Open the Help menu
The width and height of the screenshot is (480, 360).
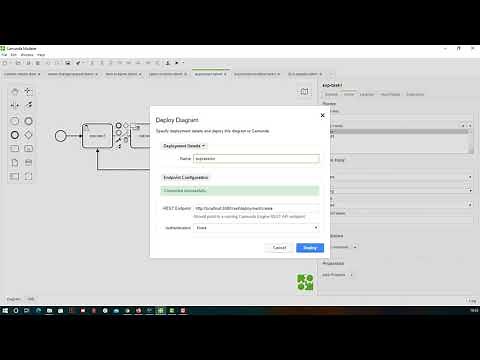click(x=41, y=55)
